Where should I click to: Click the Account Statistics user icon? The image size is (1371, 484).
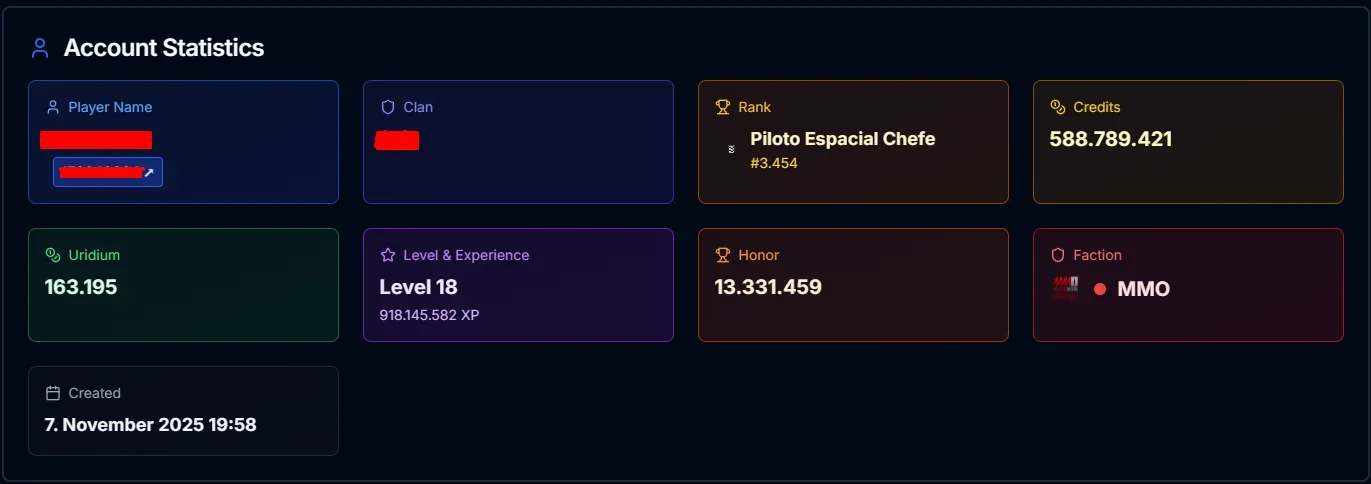point(40,48)
